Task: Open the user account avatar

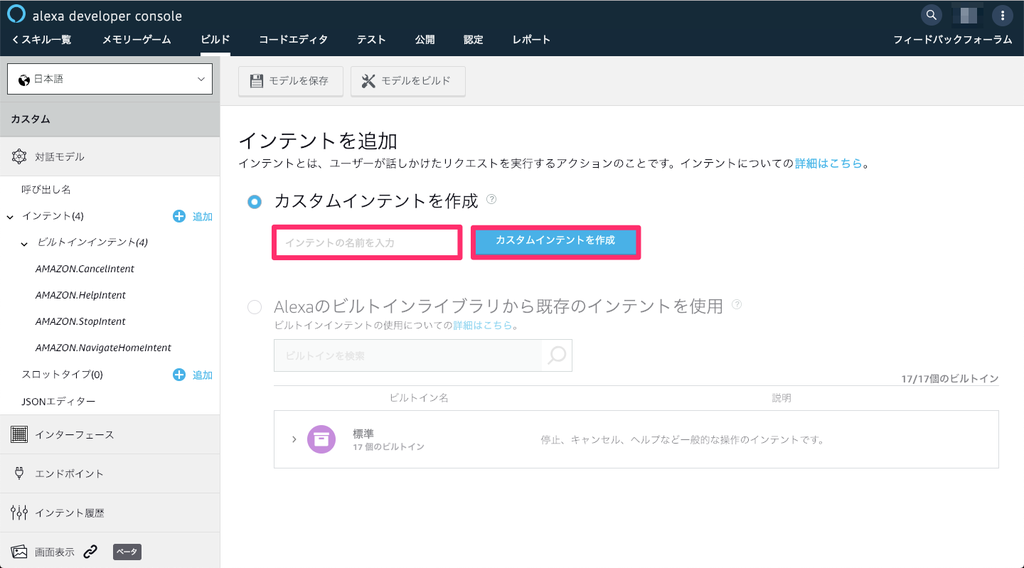Action: click(x=968, y=15)
